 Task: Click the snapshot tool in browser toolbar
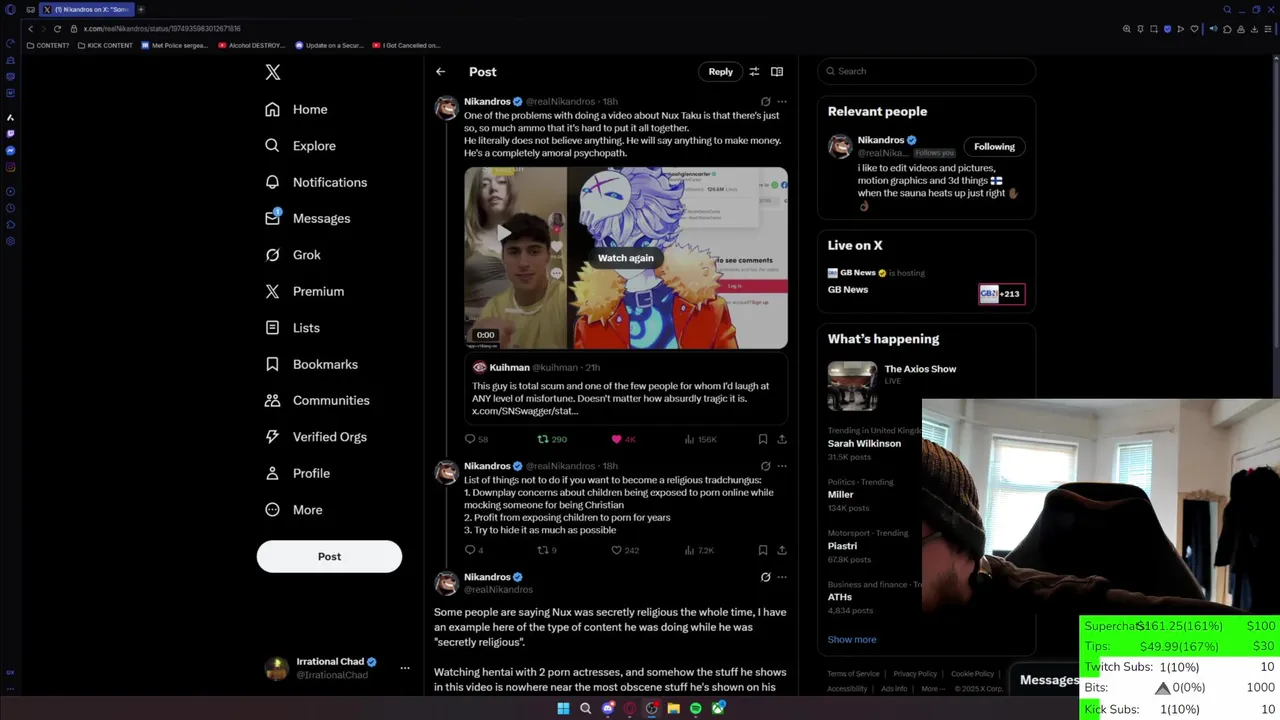point(1154,29)
